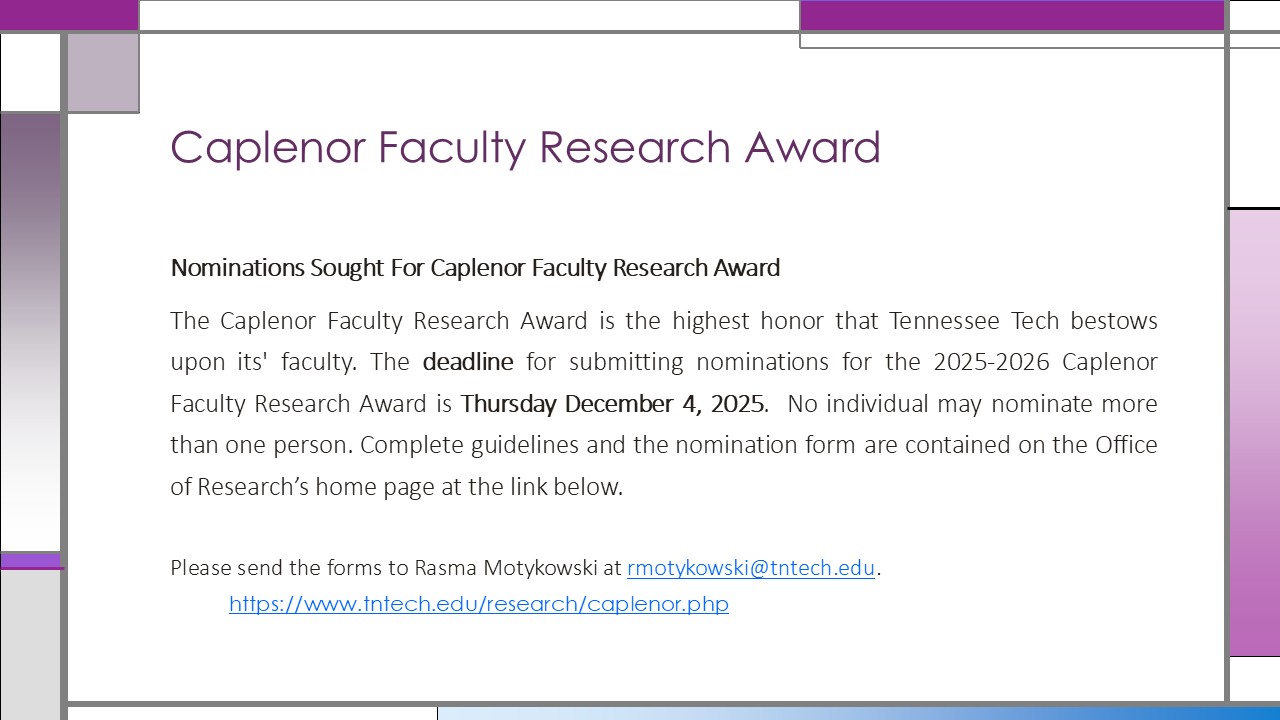The width and height of the screenshot is (1280, 720).
Task: Click the bold Thursday December 4, 2025 date
Action: 613,404
